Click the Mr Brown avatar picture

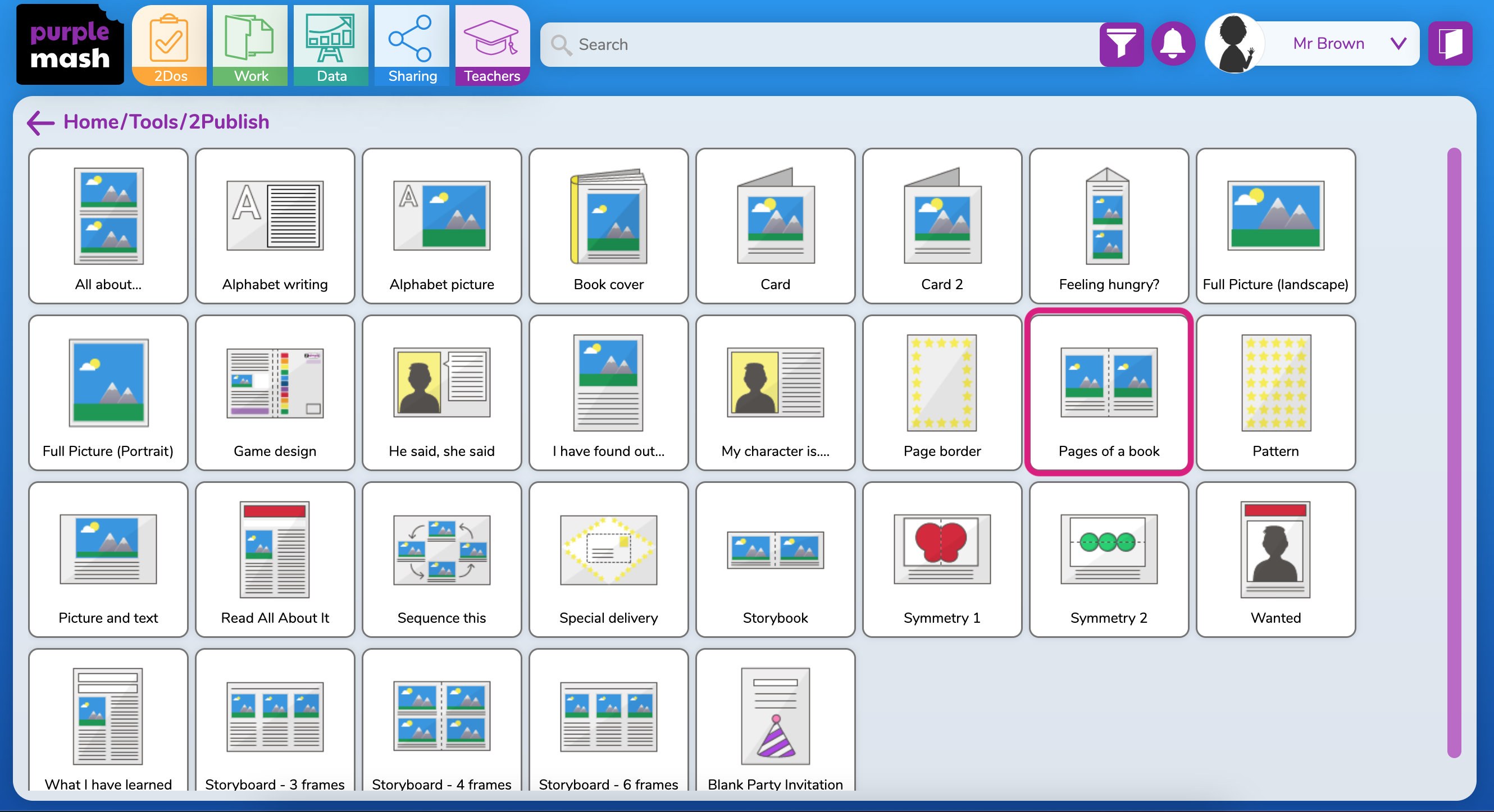point(1235,44)
